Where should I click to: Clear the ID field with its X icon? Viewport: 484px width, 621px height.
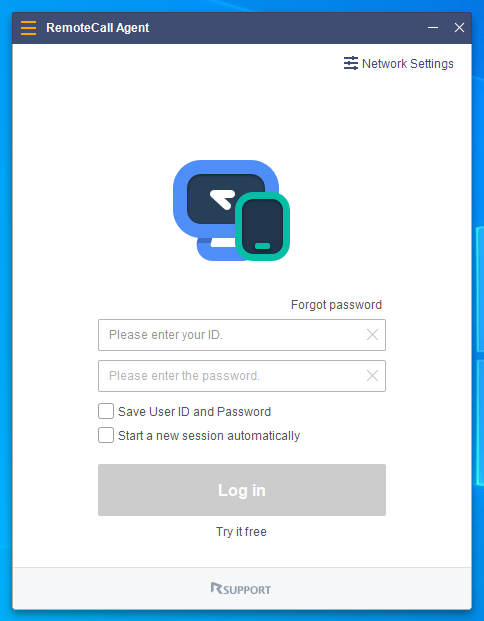pyautogui.click(x=372, y=335)
